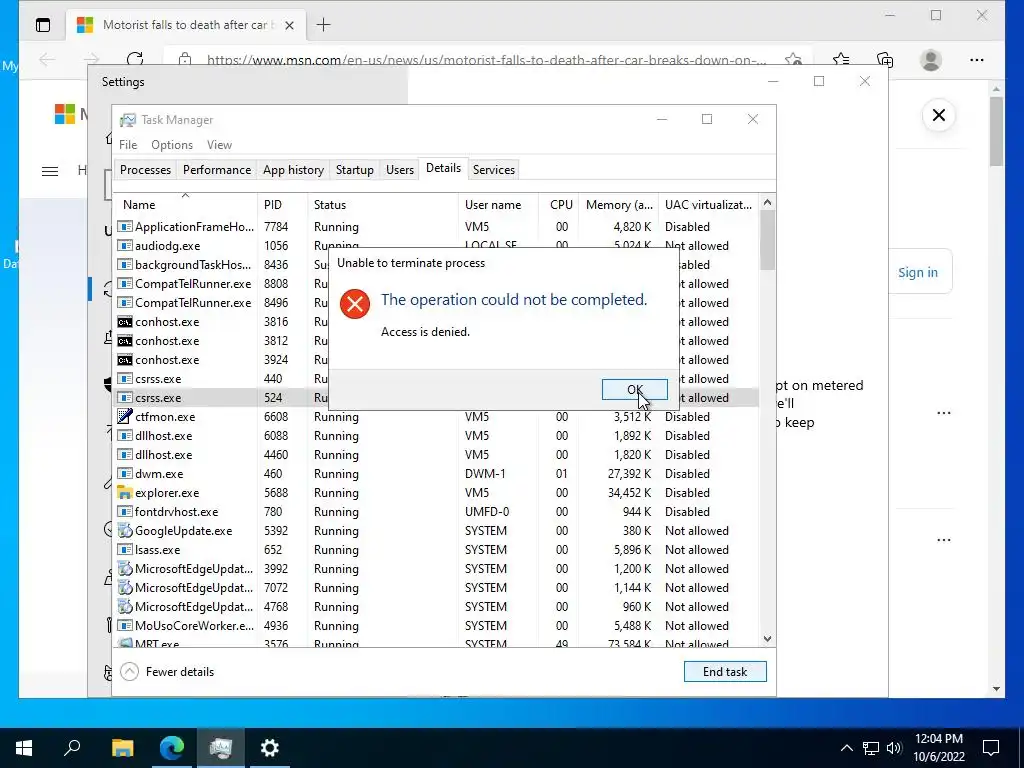This screenshot has width=1024, height=768.
Task: Open taskbar Search
Action: click(72, 748)
